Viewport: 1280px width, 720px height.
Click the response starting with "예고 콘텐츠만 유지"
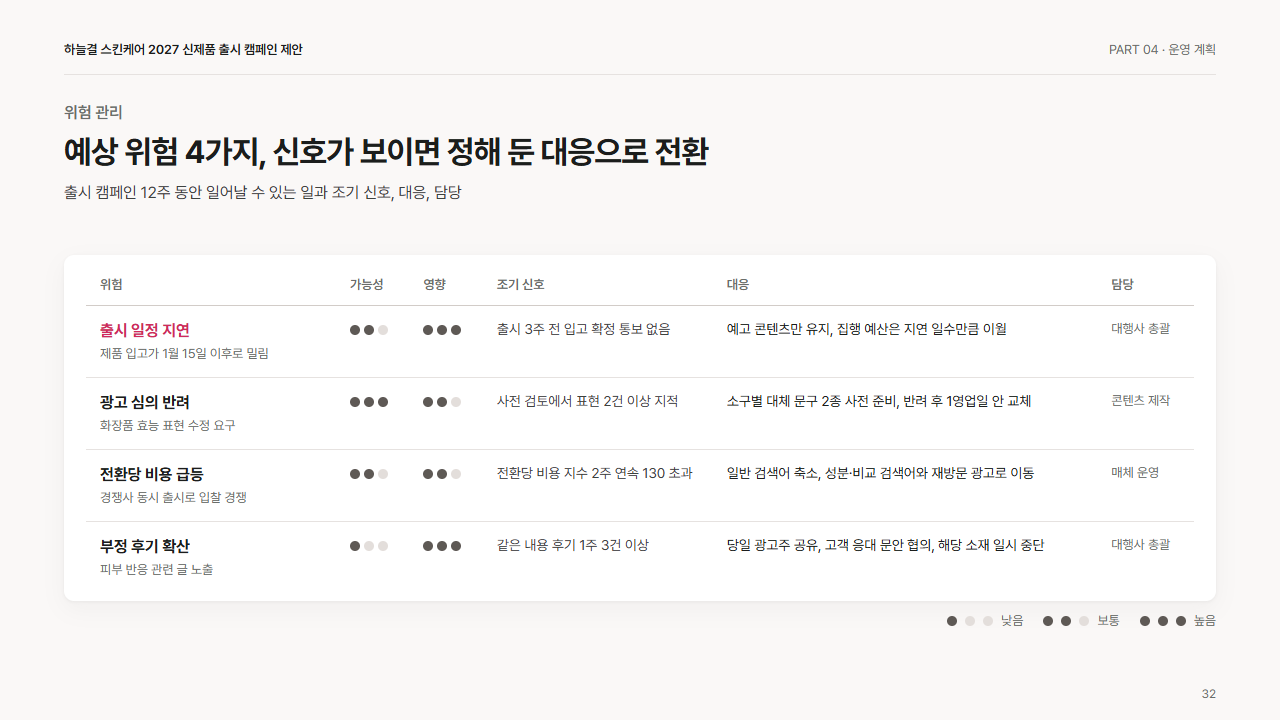point(867,329)
